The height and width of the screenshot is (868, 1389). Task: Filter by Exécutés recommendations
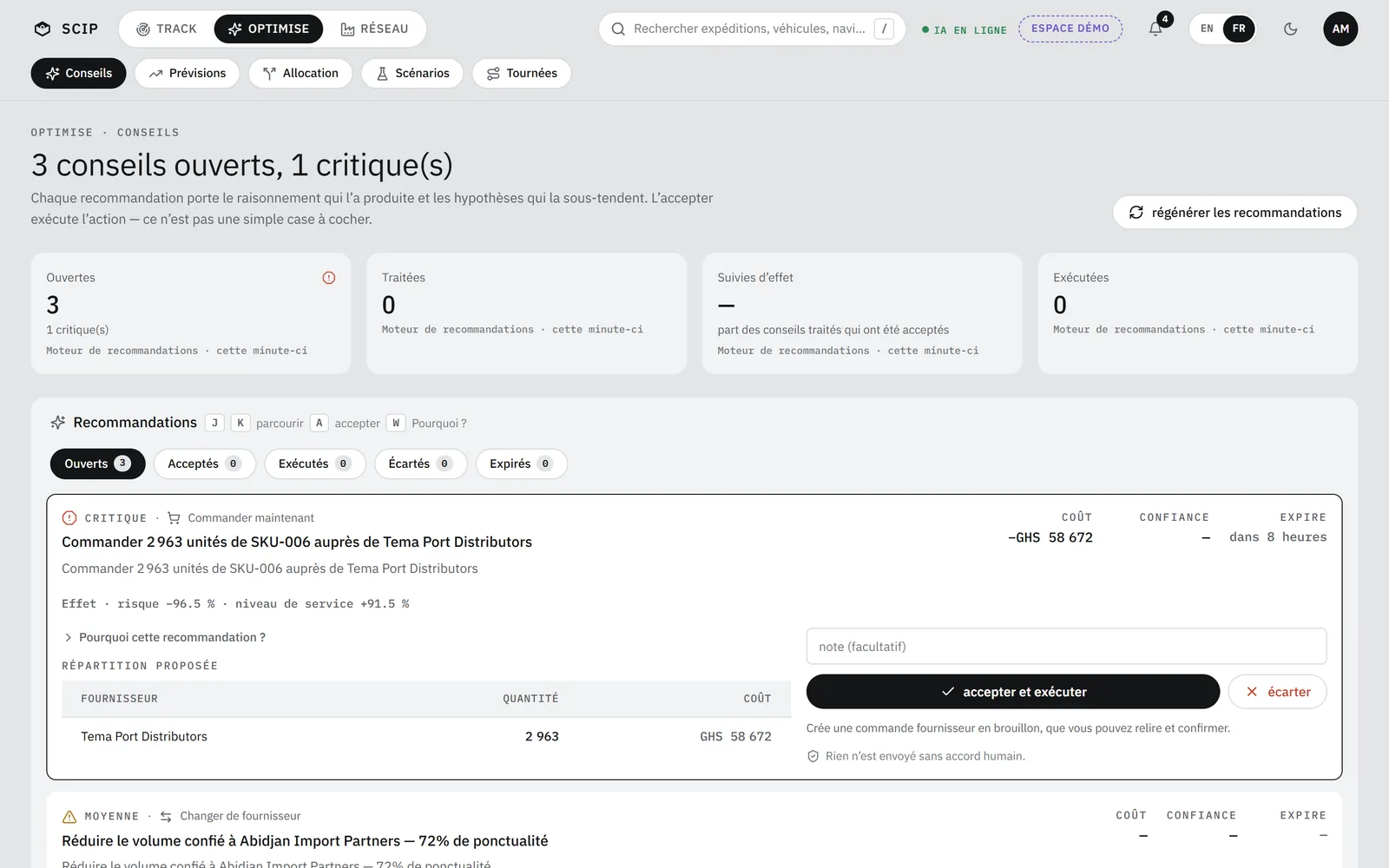[315, 464]
